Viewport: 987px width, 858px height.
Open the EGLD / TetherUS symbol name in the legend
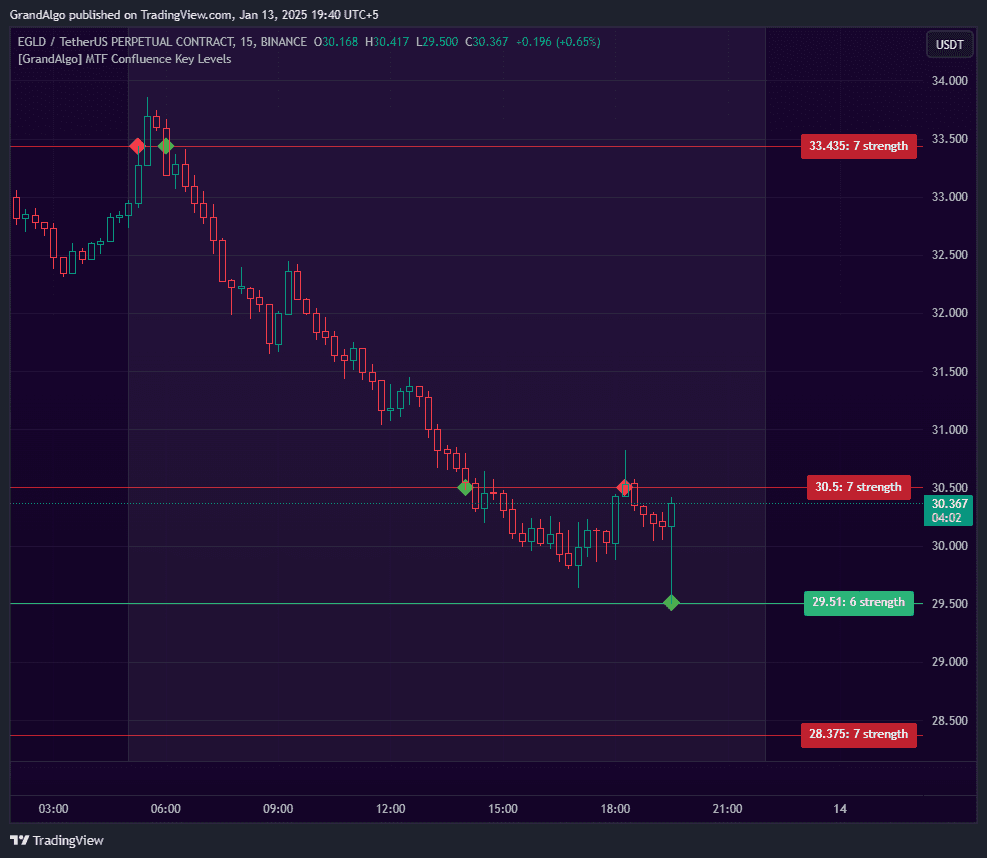point(60,41)
